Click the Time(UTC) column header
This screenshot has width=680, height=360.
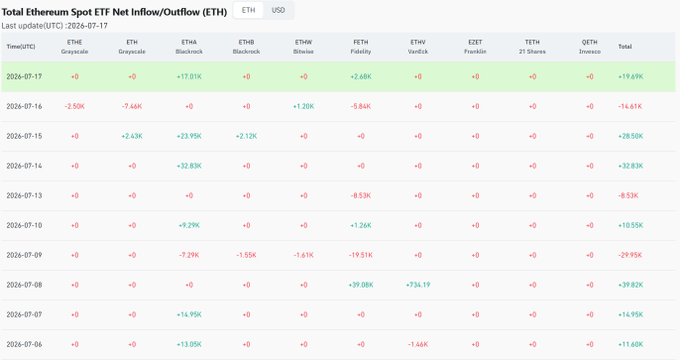[21, 47]
